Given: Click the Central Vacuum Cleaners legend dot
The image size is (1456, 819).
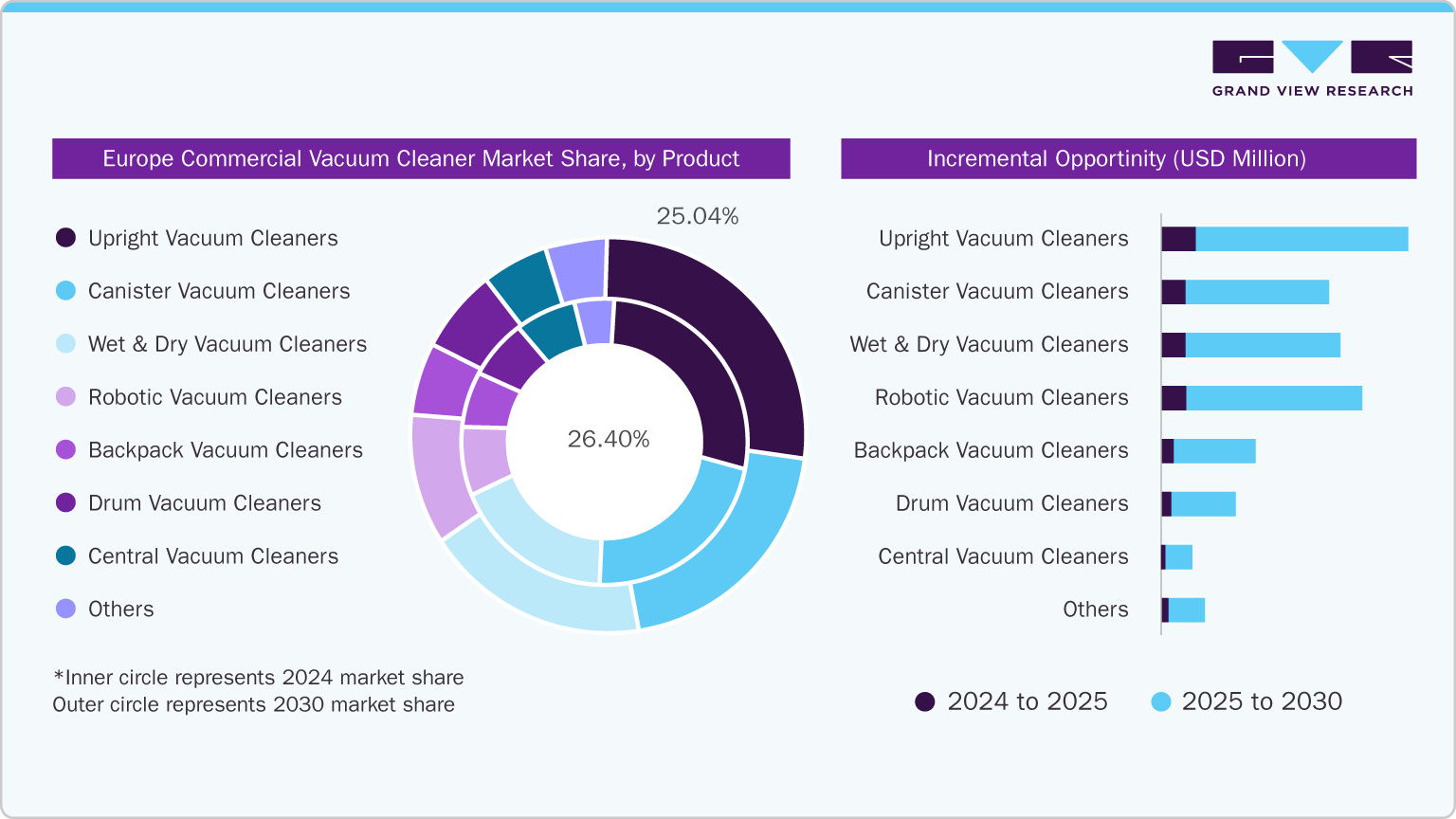Looking at the screenshot, I should [65, 556].
